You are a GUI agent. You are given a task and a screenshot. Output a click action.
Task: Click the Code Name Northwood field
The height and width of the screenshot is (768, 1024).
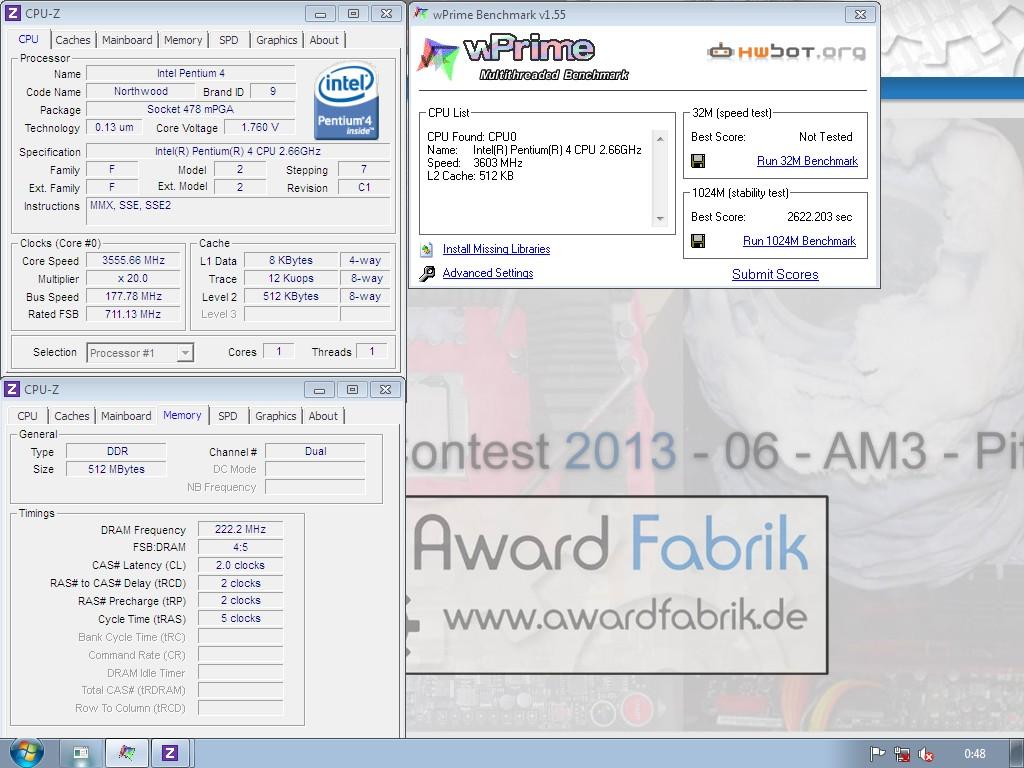point(141,91)
